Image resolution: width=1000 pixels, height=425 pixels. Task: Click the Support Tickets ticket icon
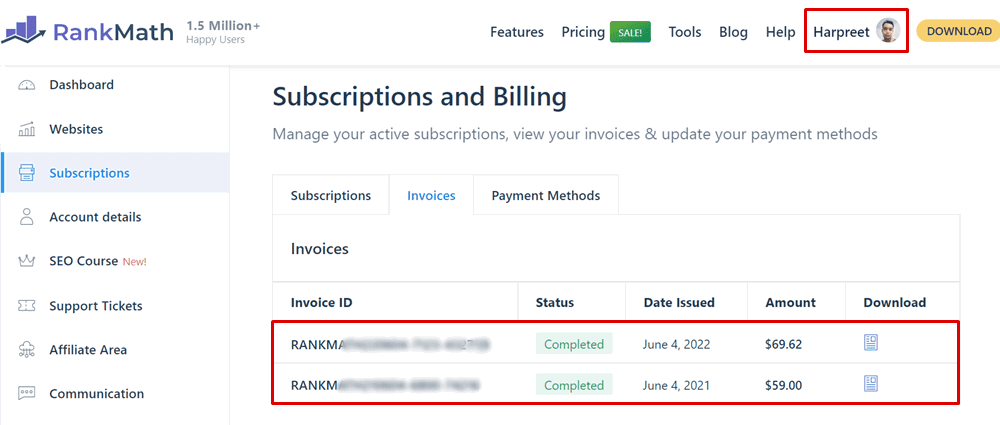pos(27,306)
